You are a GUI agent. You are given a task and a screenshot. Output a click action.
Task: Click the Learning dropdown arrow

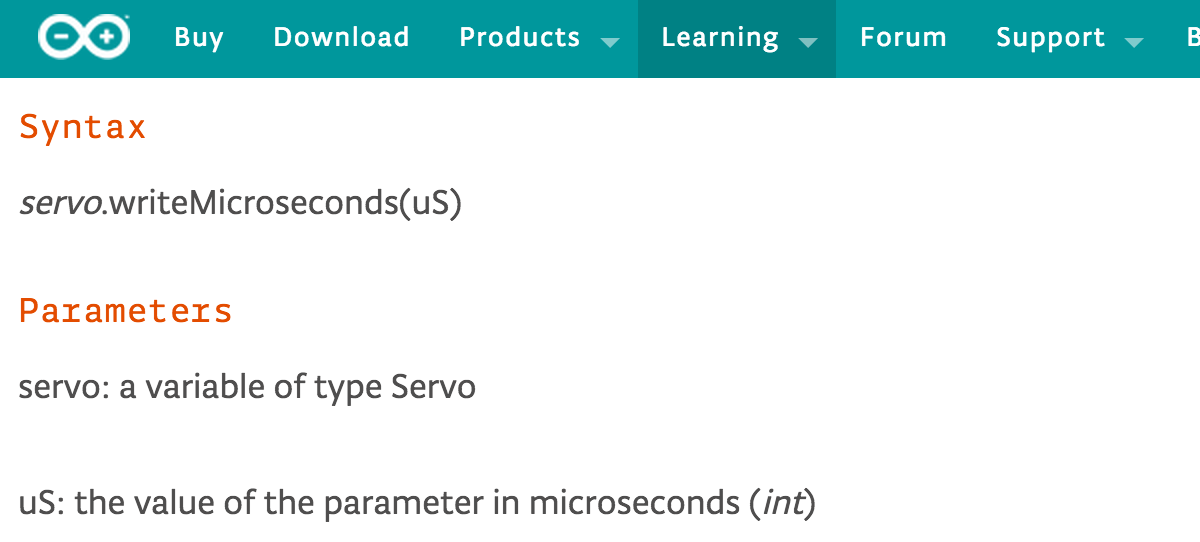(x=808, y=42)
